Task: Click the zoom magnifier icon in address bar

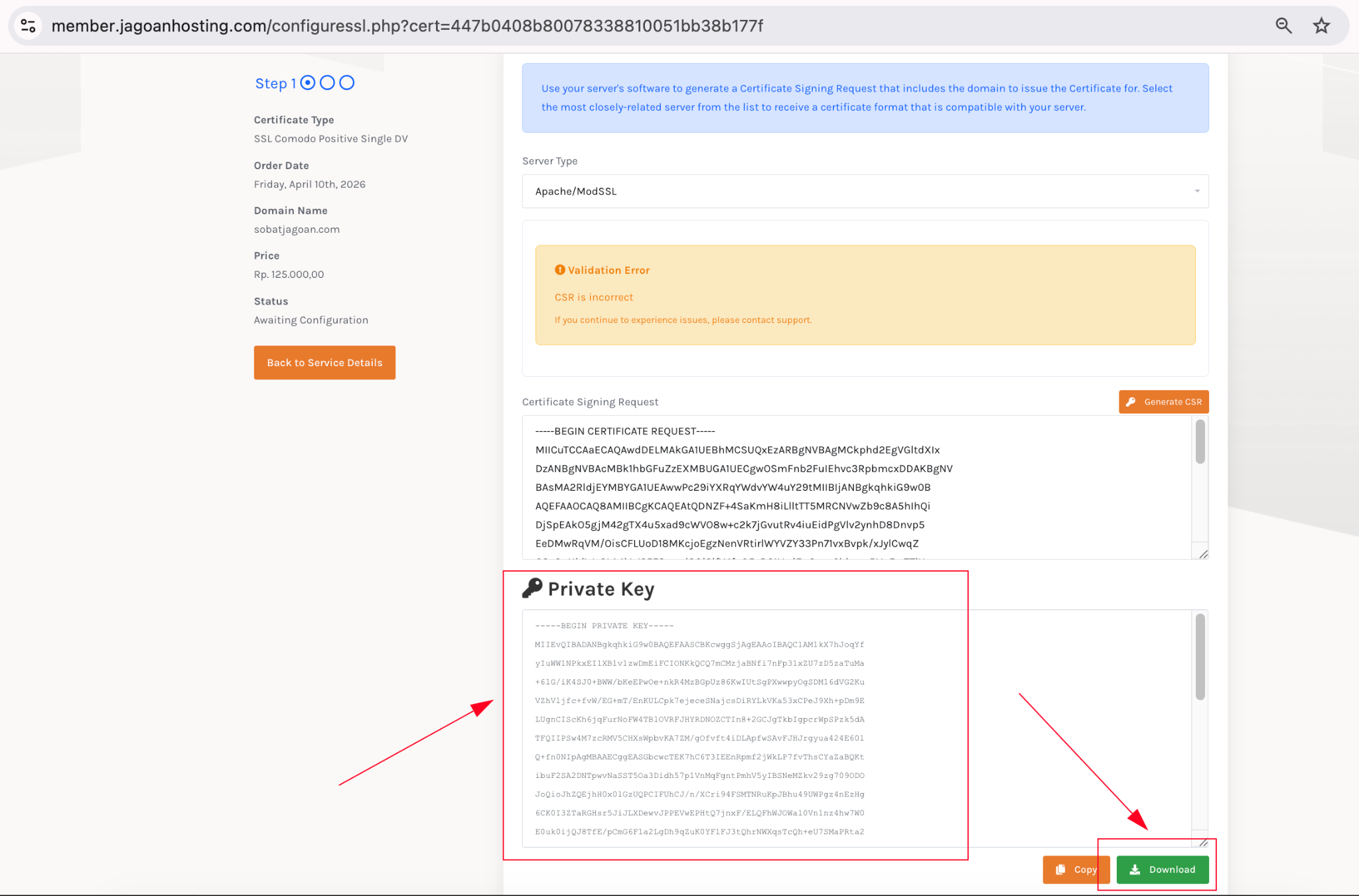Action: (1283, 26)
